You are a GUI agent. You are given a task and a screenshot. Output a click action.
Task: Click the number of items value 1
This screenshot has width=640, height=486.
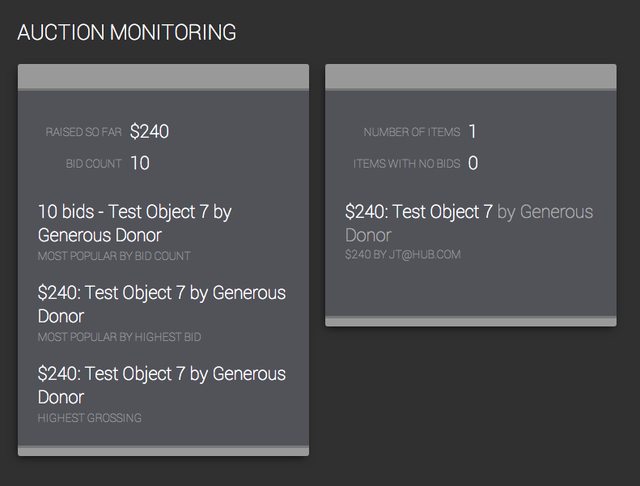click(x=473, y=131)
